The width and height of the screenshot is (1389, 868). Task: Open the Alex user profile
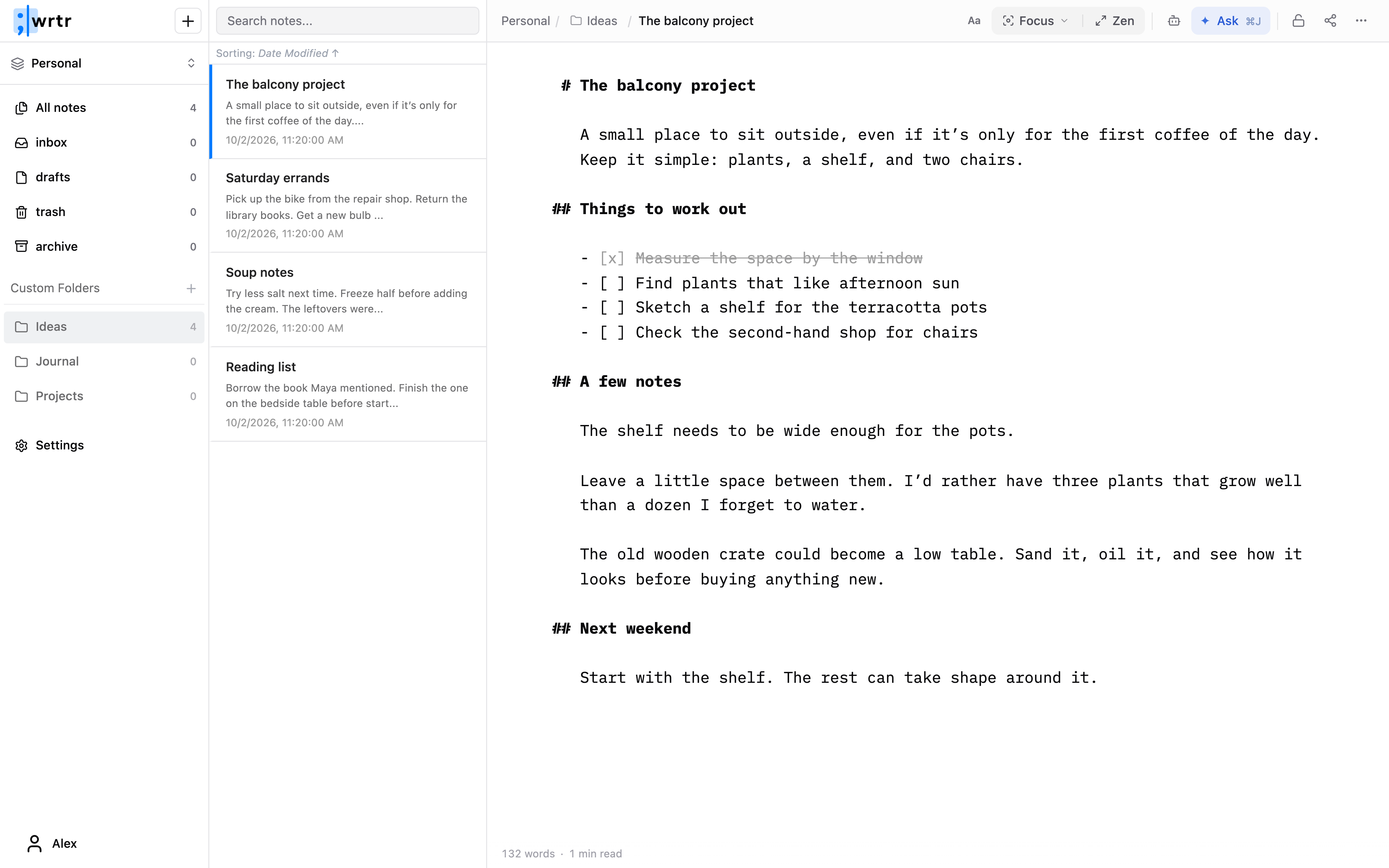(x=52, y=843)
